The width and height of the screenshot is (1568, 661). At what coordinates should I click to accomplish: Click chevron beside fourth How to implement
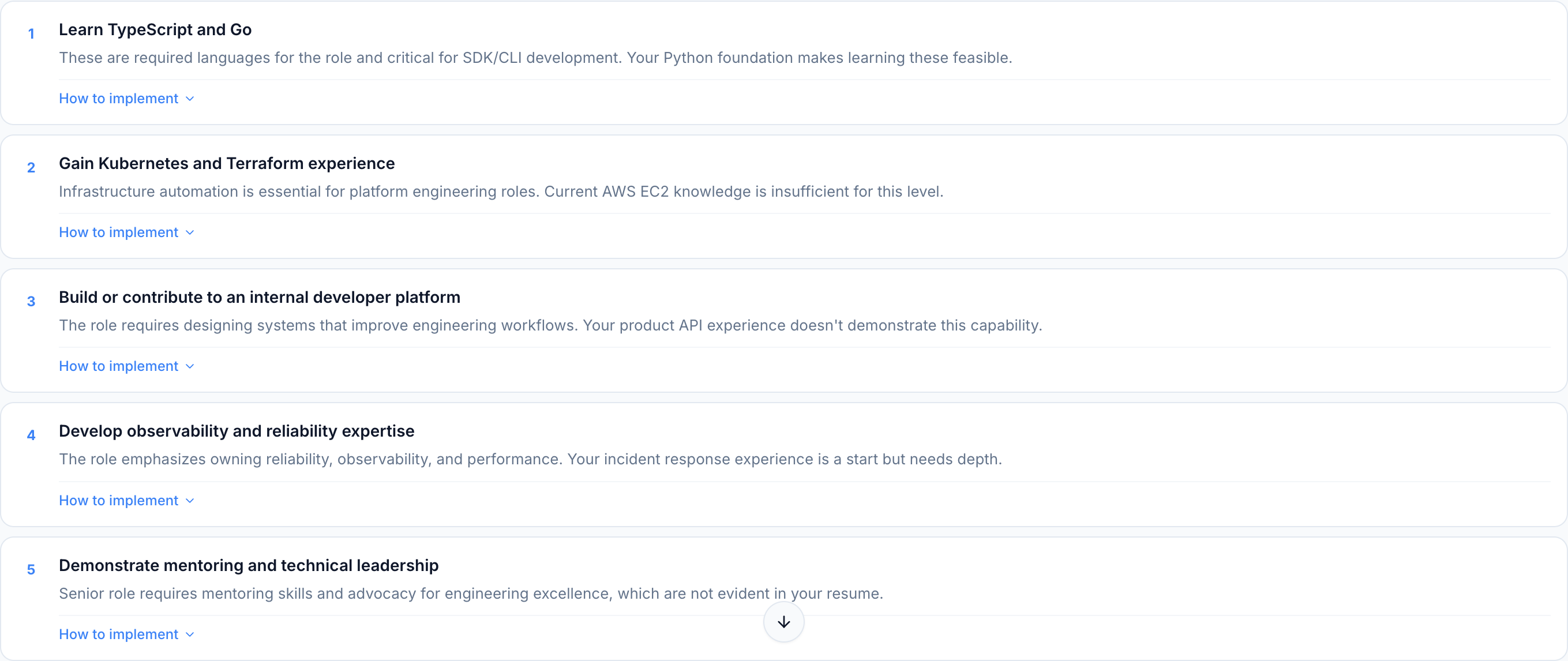[x=190, y=501]
